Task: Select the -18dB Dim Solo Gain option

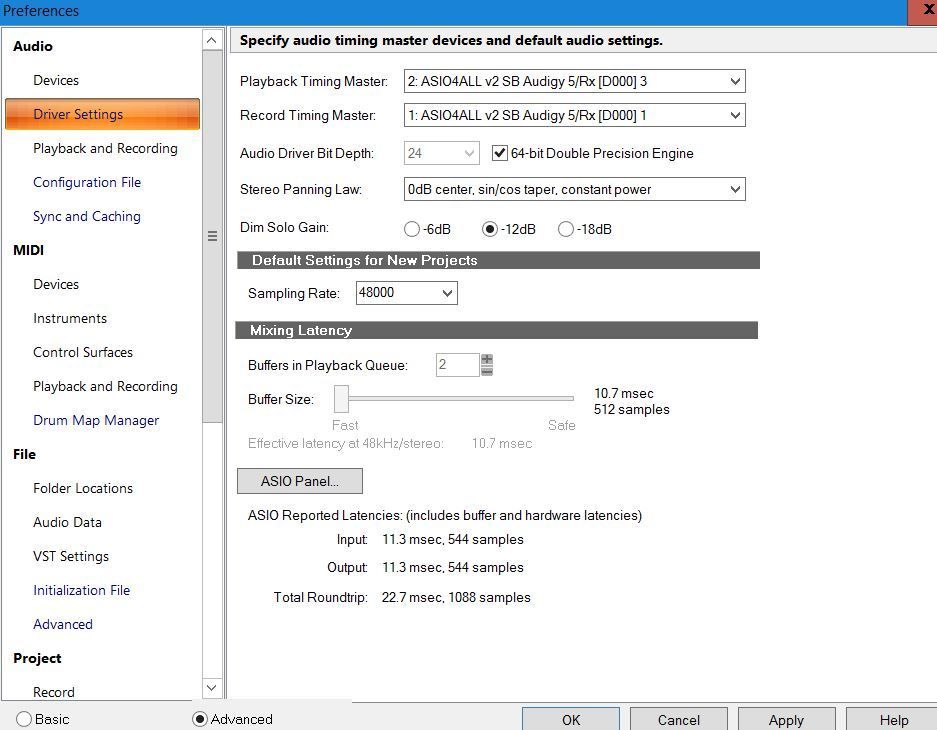Action: (x=566, y=229)
